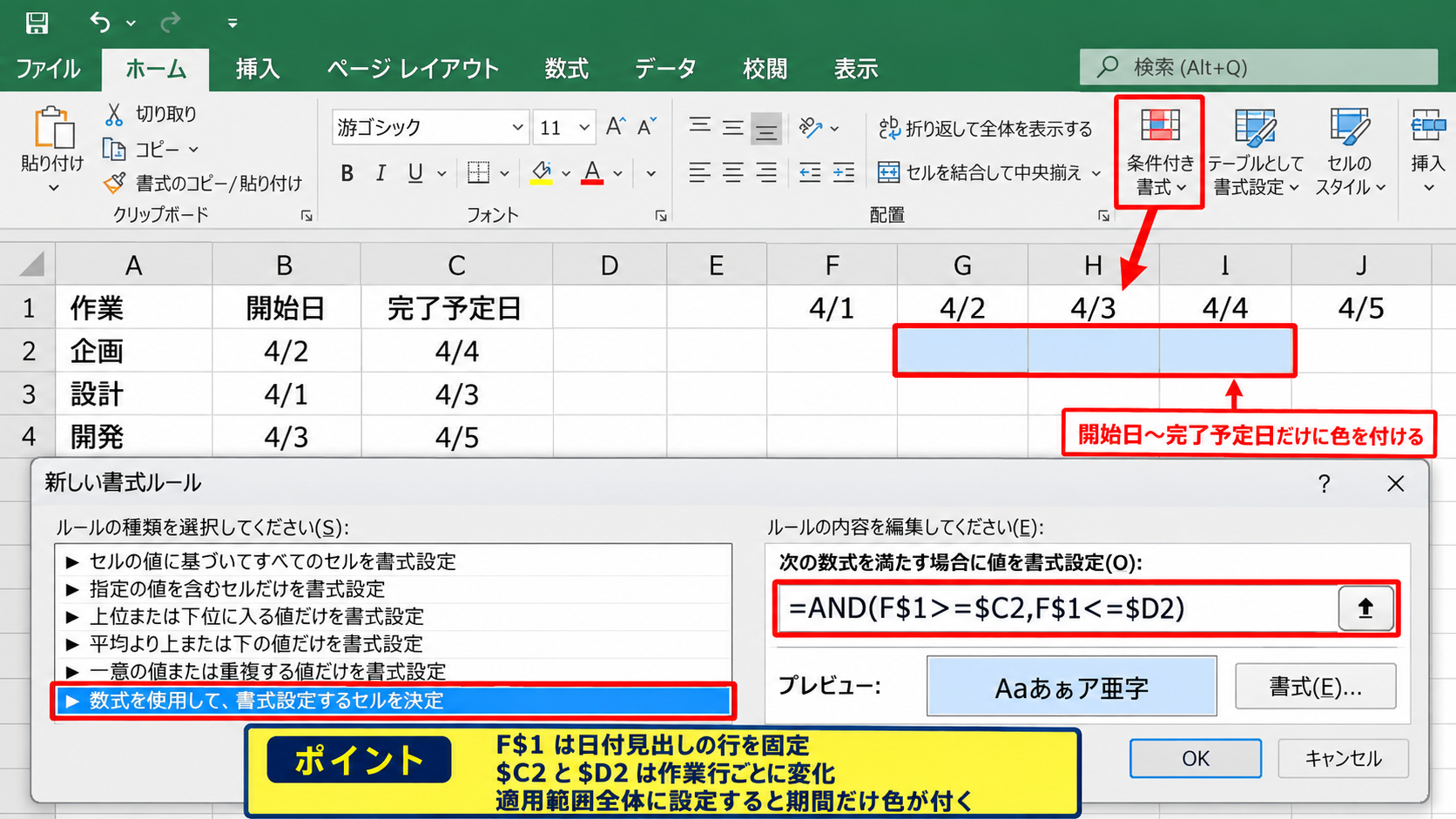Viewport: 1456px width, 819px height.
Task: Expand the フォント group dialog launcher
Action: click(x=661, y=215)
